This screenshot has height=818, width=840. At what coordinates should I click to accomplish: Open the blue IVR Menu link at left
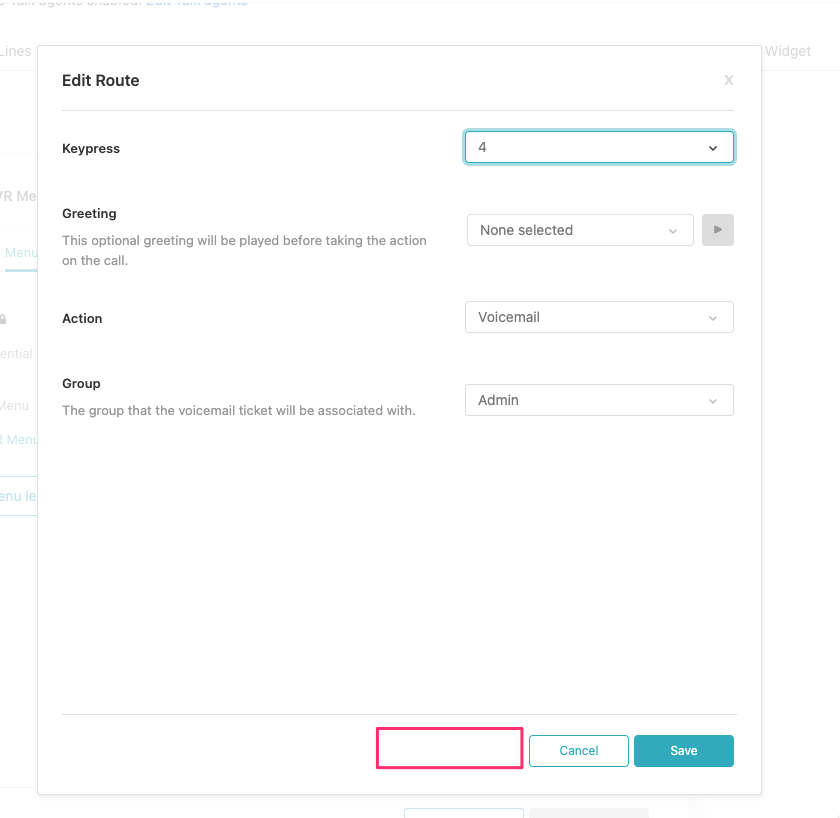click(x=18, y=439)
